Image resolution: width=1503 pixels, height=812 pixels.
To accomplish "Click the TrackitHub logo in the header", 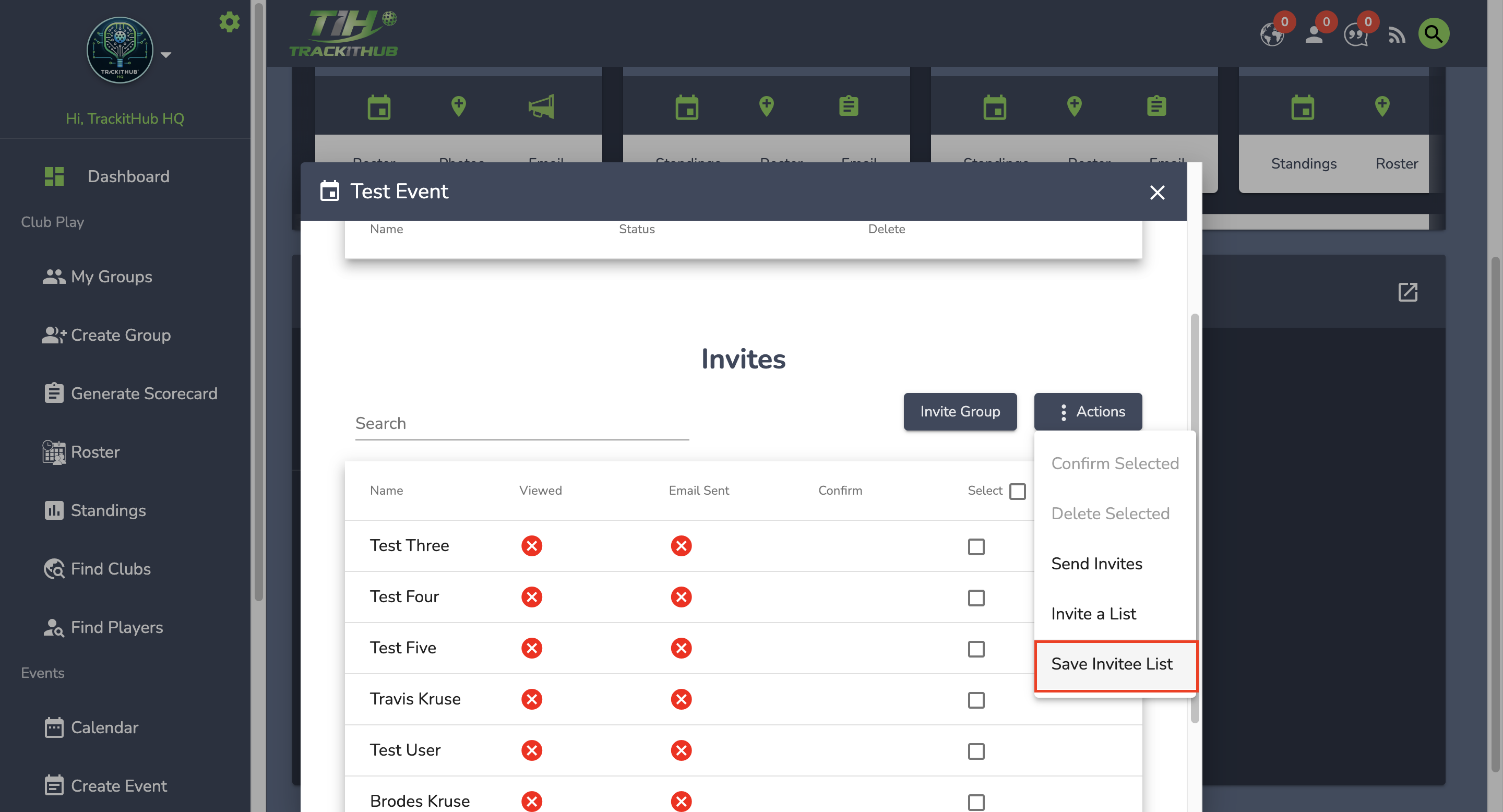I will click(x=344, y=33).
